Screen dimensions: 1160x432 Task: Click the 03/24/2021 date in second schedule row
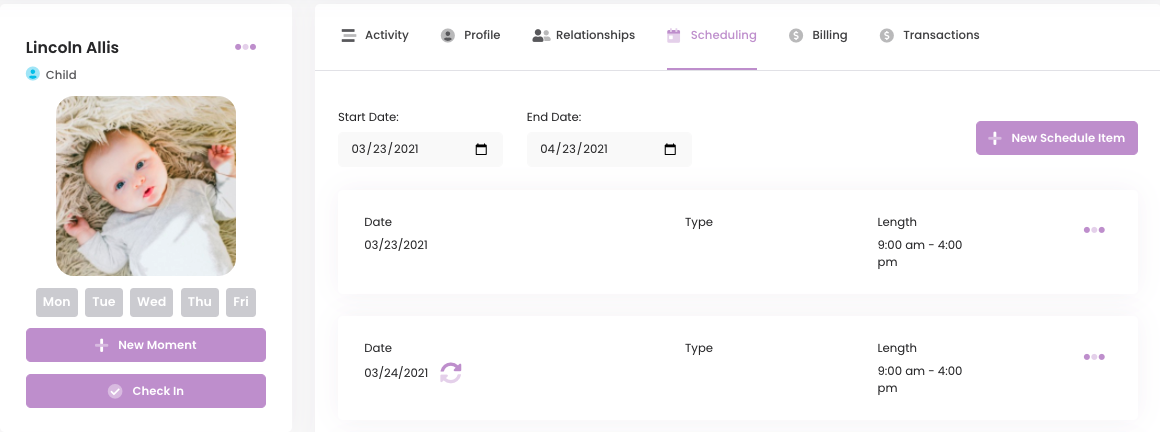pyautogui.click(x=396, y=373)
